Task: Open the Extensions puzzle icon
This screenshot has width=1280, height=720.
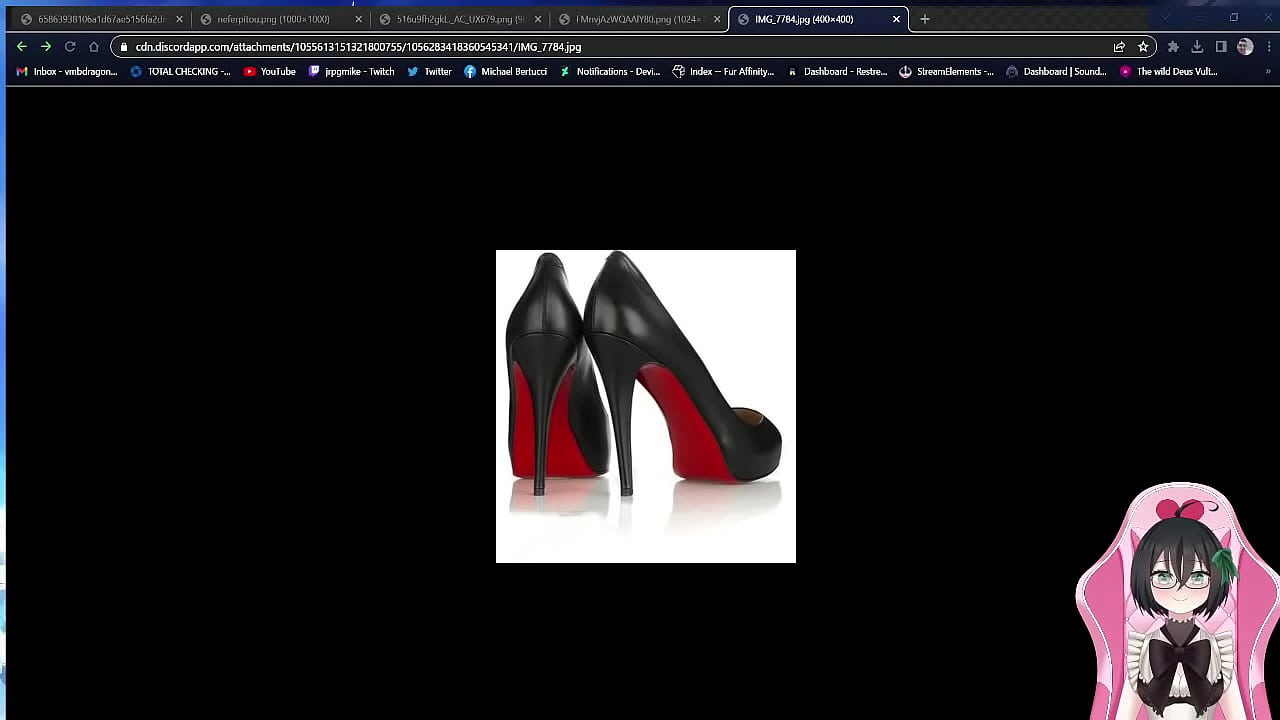Action: tap(1173, 47)
